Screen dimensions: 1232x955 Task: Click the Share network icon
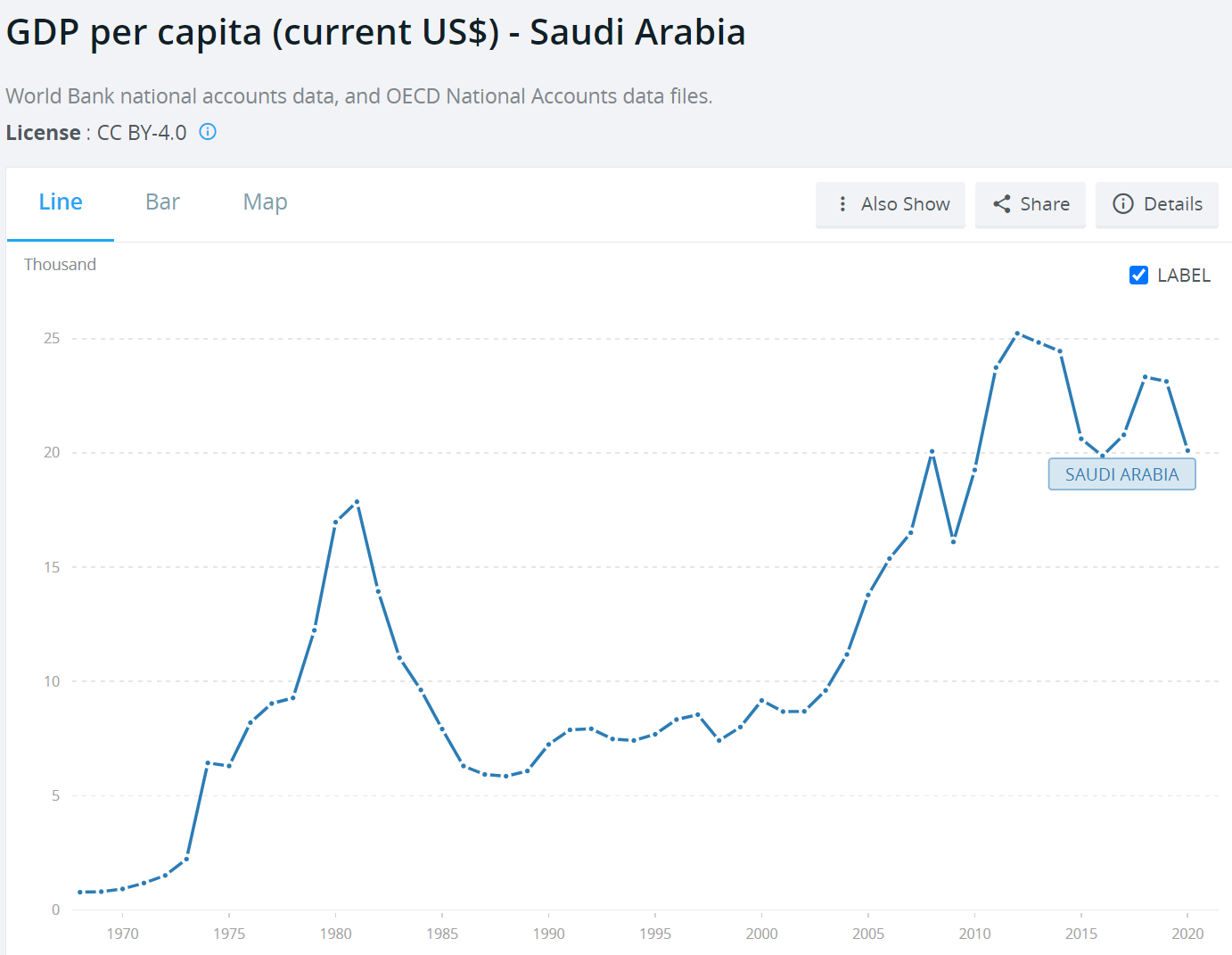coord(1002,204)
